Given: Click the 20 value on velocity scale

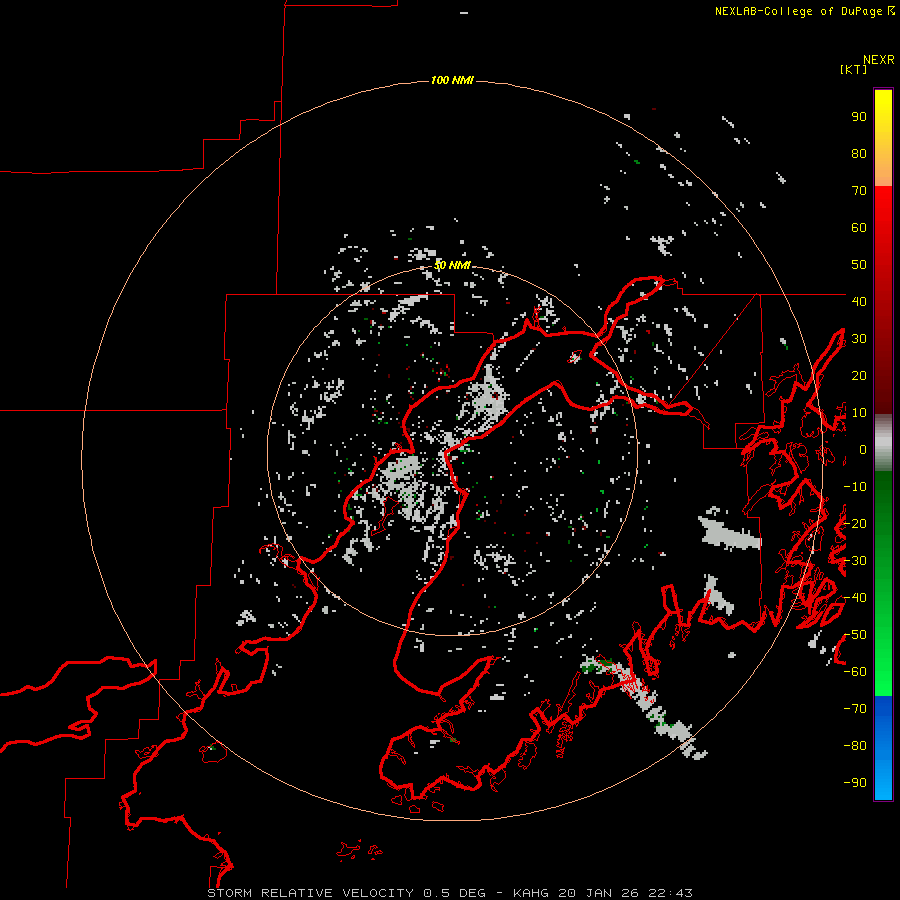Looking at the screenshot, I should pyautogui.click(x=859, y=375).
